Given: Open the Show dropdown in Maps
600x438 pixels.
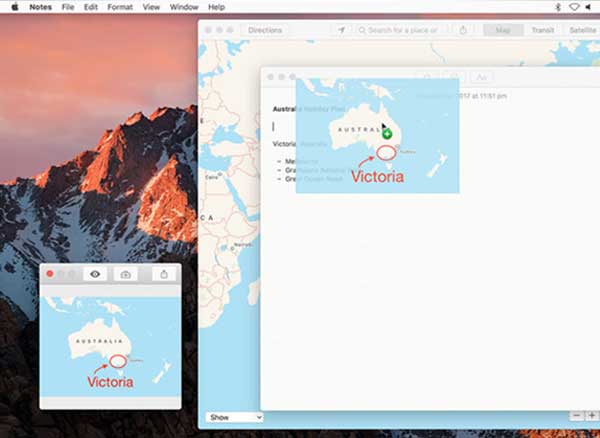Looking at the screenshot, I should pos(234,417).
